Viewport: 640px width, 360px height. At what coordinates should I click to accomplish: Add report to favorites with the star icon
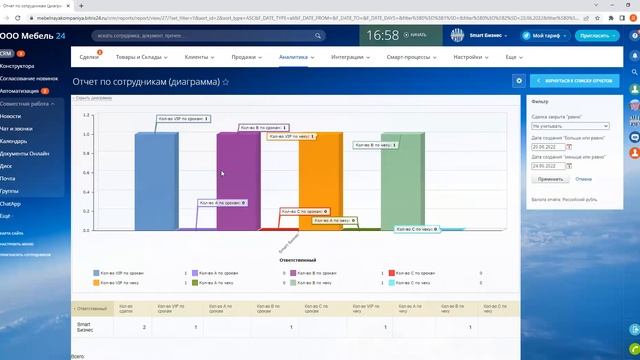click(x=226, y=82)
